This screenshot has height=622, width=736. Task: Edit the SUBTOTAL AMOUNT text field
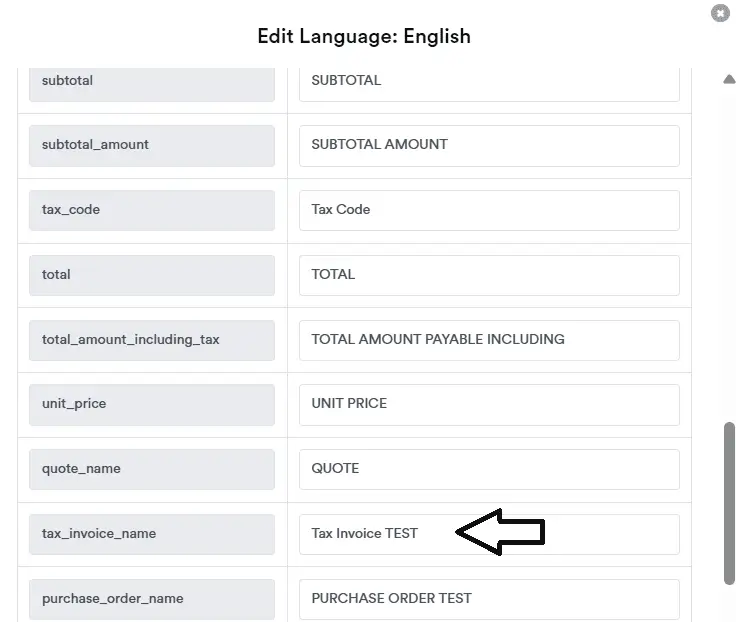coord(488,145)
